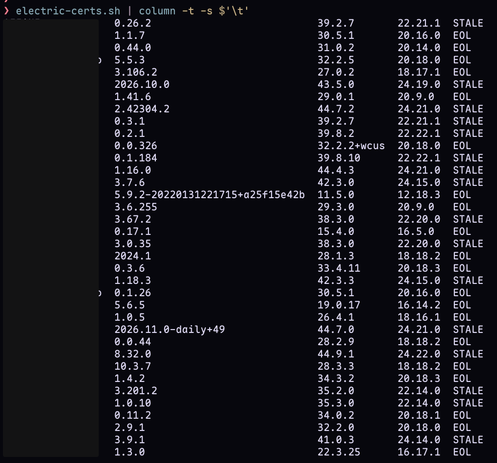Click STALE in the 2026.10.0 row

point(468,84)
